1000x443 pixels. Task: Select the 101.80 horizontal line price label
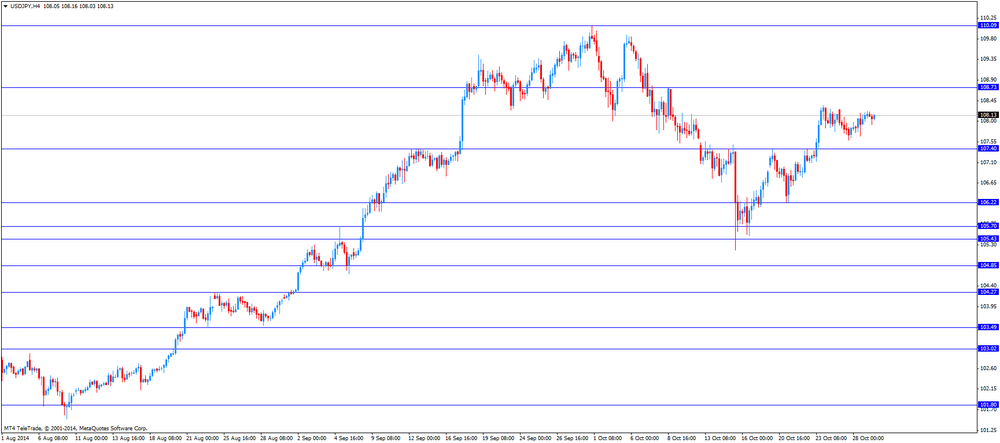click(x=988, y=405)
